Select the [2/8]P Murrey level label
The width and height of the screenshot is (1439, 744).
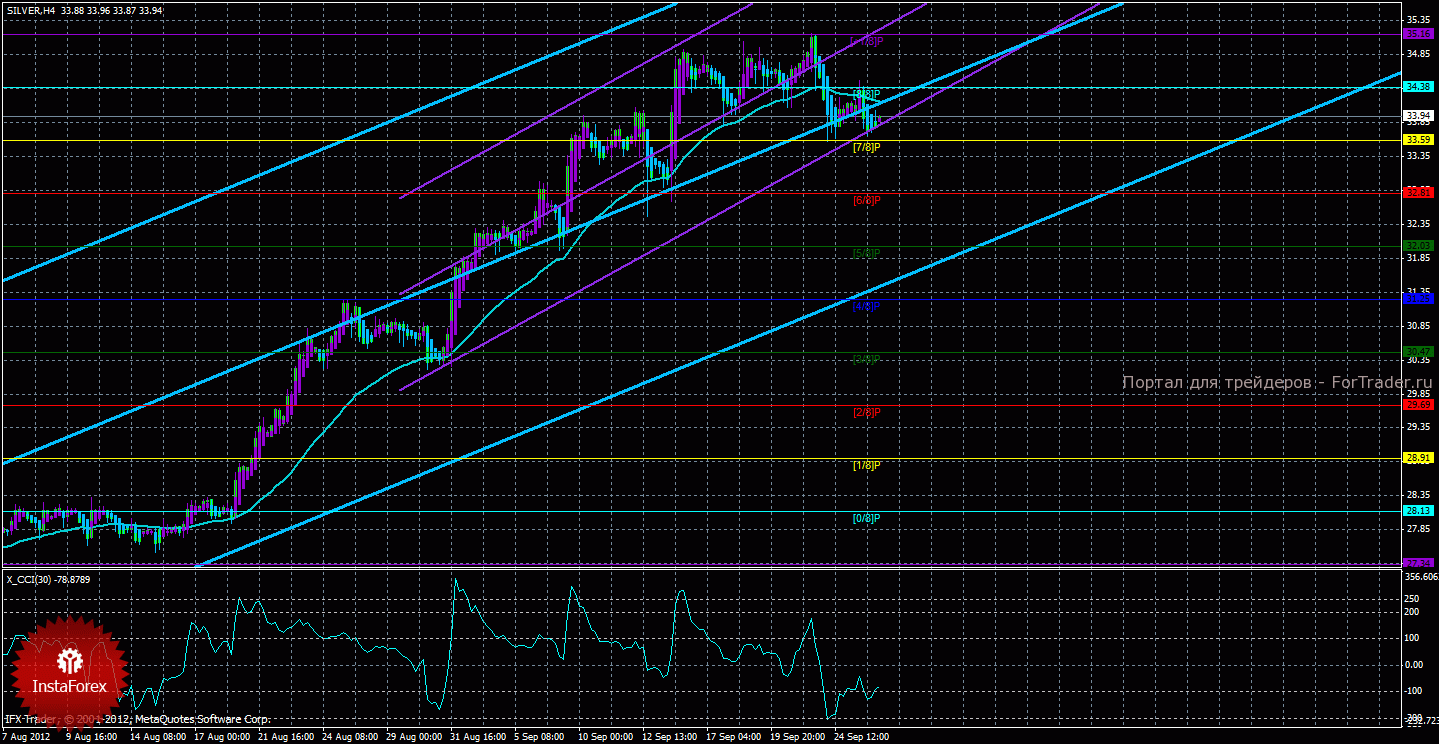[866, 412]
